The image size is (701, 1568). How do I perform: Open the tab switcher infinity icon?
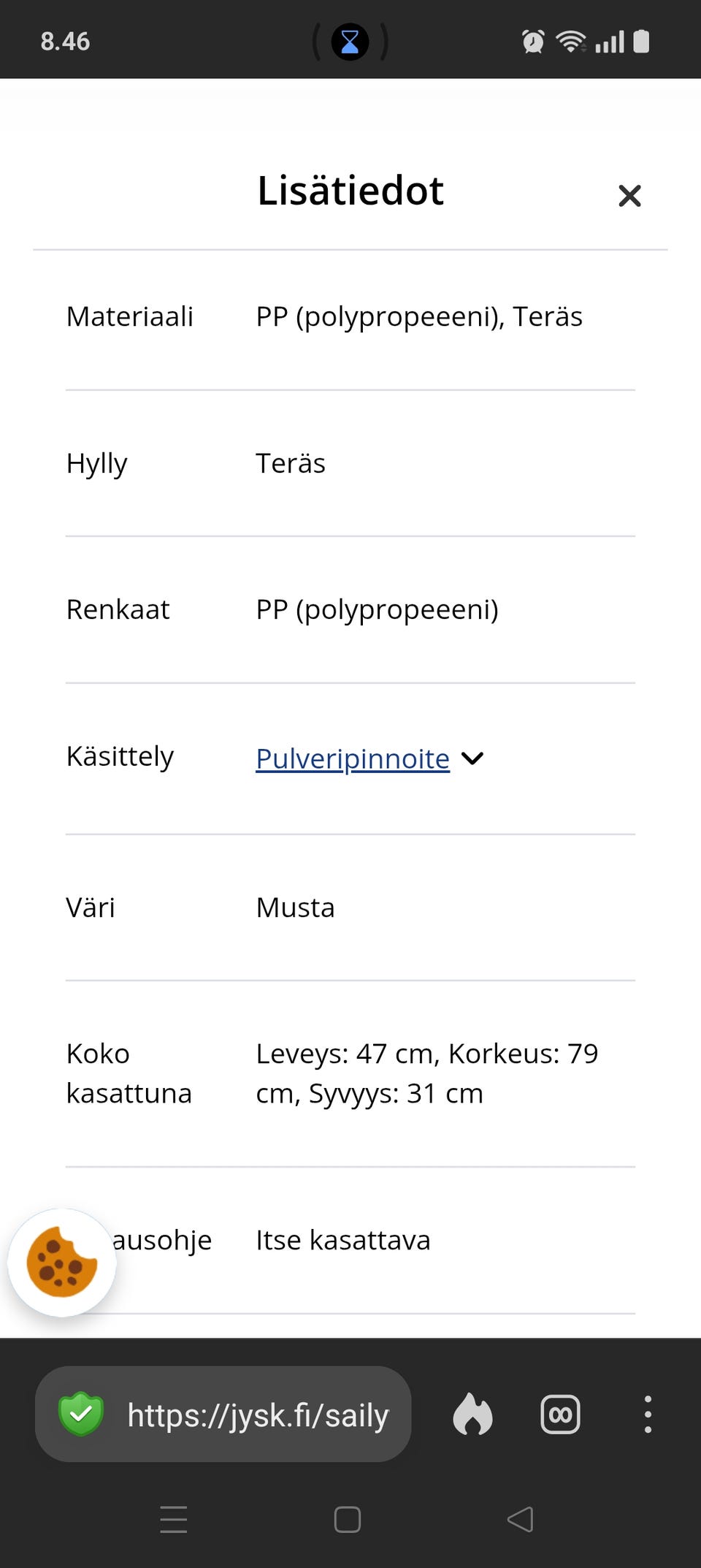[560, 1413]
